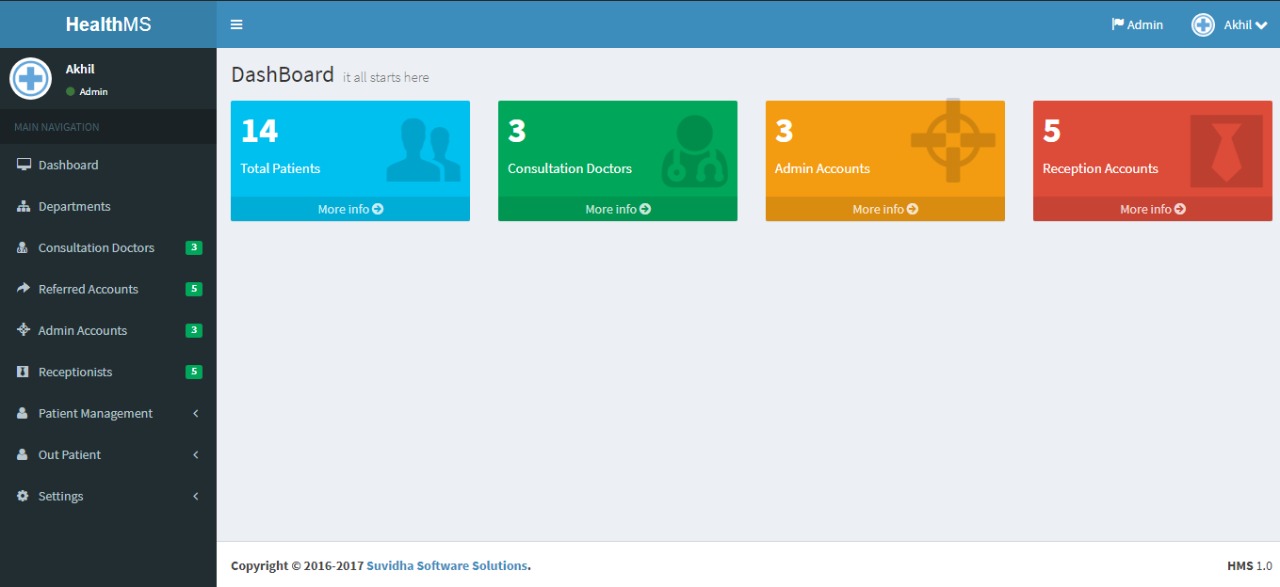Open the Akhil user dropdown in header
The image size is (1280, 587).
click(1230, 25)
